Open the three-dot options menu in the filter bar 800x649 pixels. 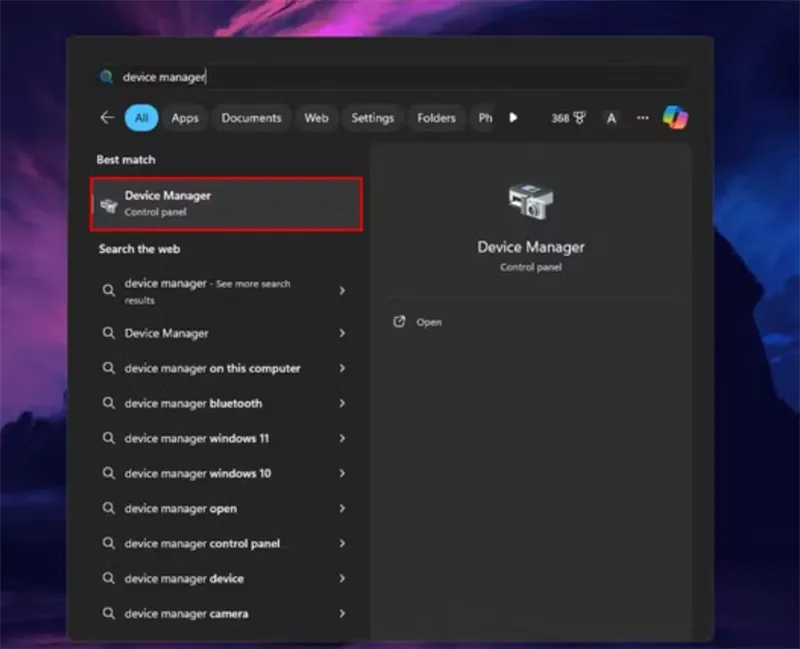click(x=642, y=118)
